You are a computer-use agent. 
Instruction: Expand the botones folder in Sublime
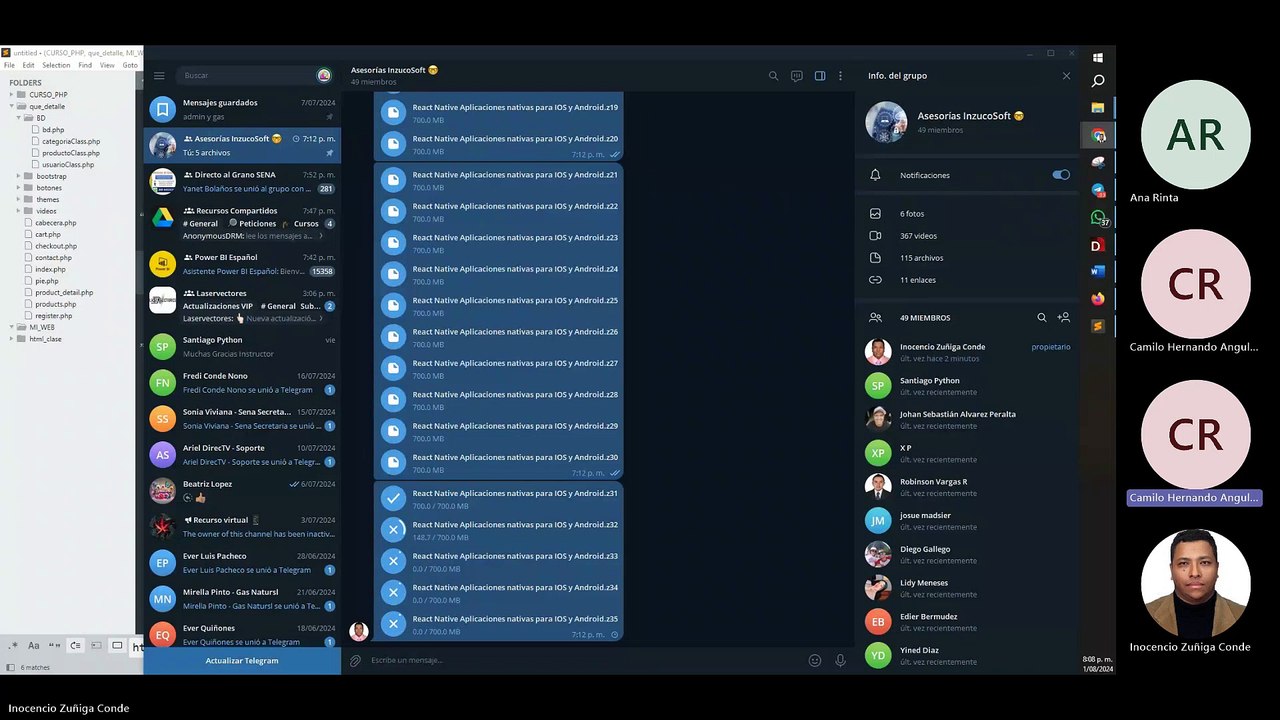coord(19,188)
